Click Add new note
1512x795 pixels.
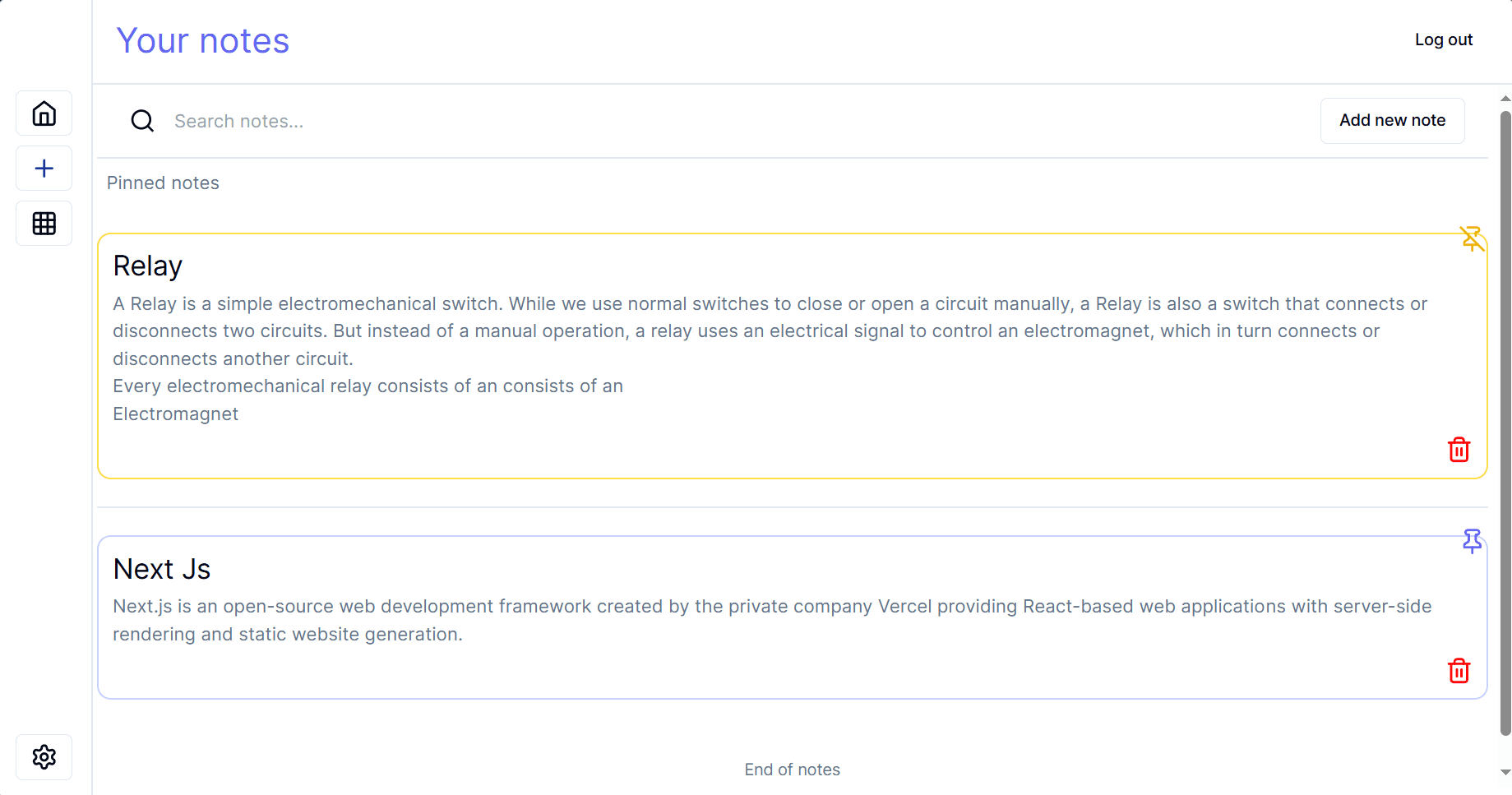[x=1392, y=120]
